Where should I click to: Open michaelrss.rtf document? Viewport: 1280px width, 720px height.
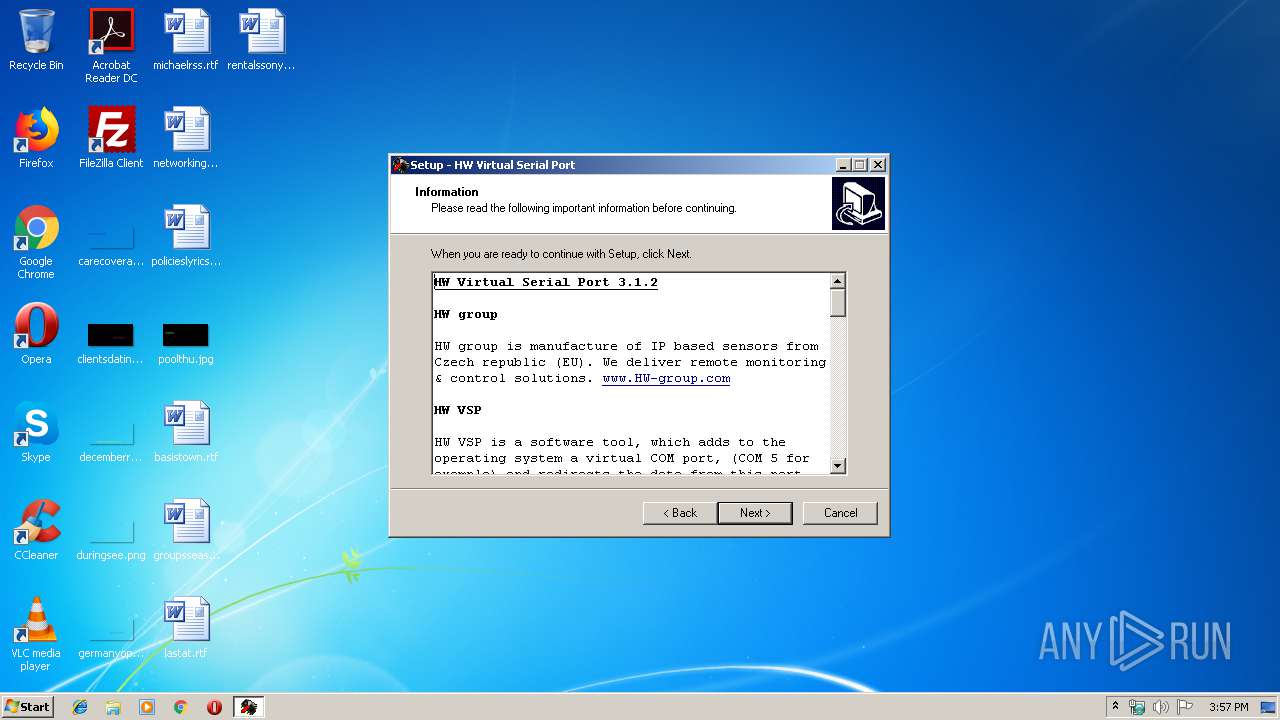pos(186,40)
